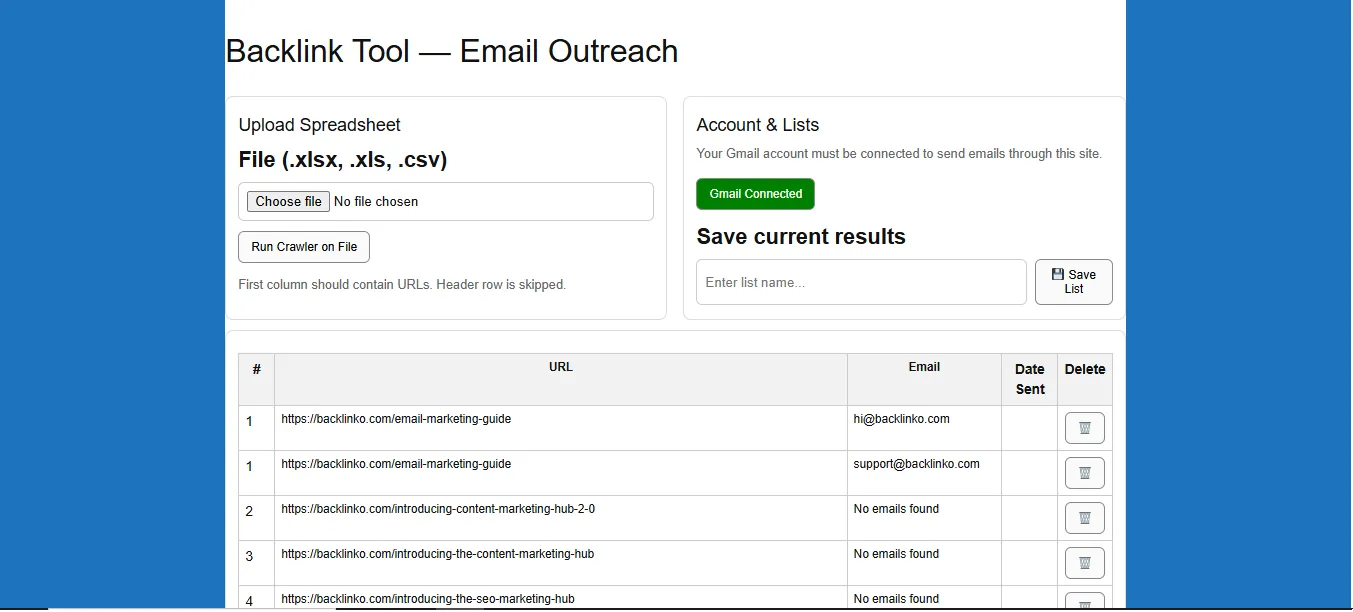The height and width of the screenshot is (612, 1353).
Task: Click the green Gmail Connected button
Action: pyautogui.click(x=755, y=194)
